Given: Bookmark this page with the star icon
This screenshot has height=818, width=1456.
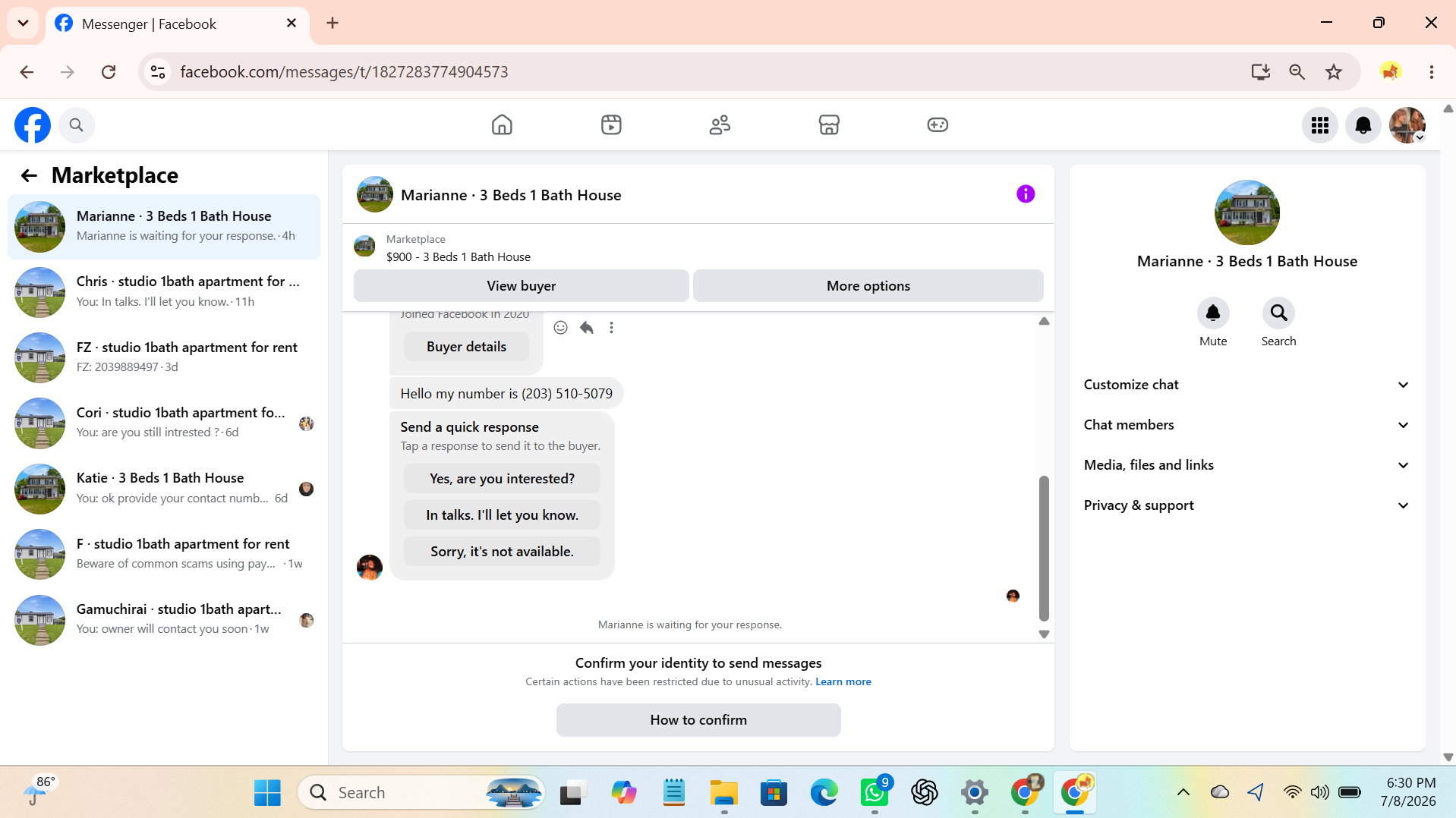Looking at the screenshot, I should click(x=1334, y=72).
